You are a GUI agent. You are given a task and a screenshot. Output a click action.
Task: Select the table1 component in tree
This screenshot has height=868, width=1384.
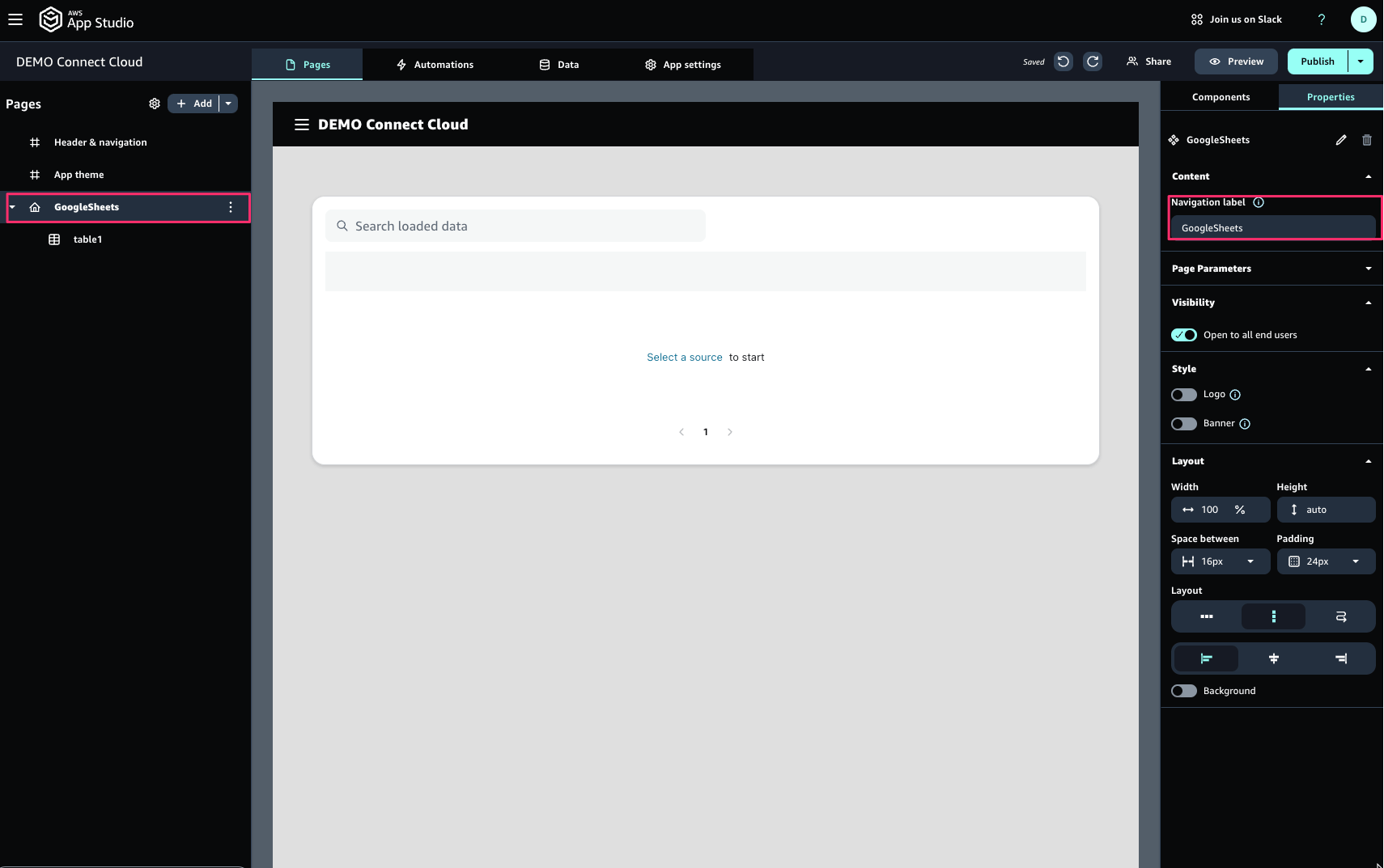(87, 239)
